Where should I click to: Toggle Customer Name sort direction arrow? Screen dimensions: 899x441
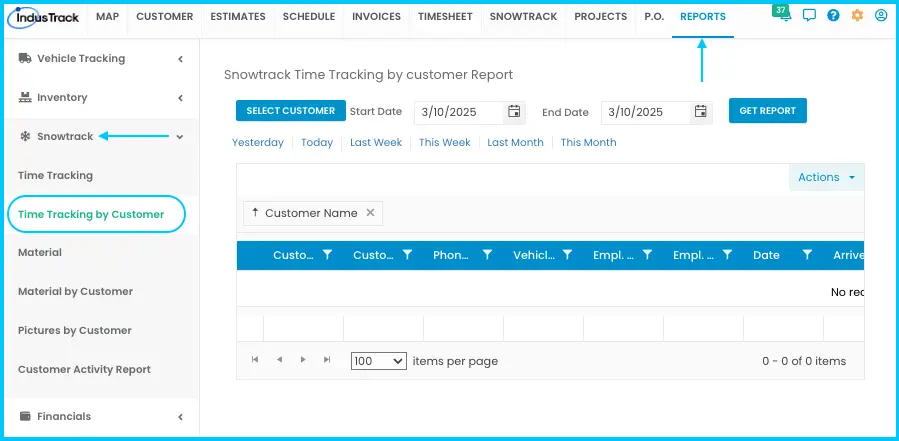tap(255, 213)
